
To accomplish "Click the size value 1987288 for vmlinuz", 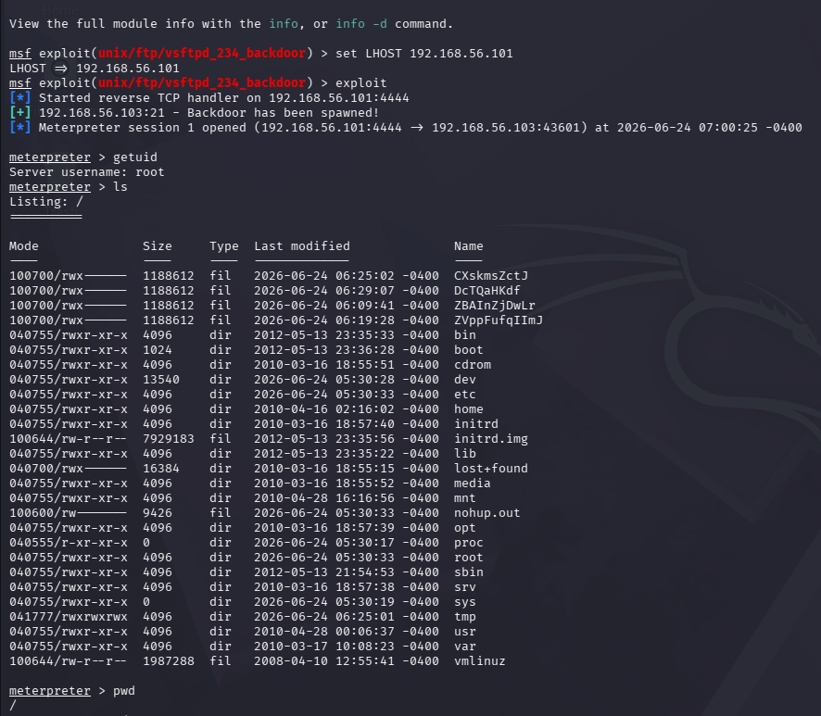I will (x=168, y=662).
